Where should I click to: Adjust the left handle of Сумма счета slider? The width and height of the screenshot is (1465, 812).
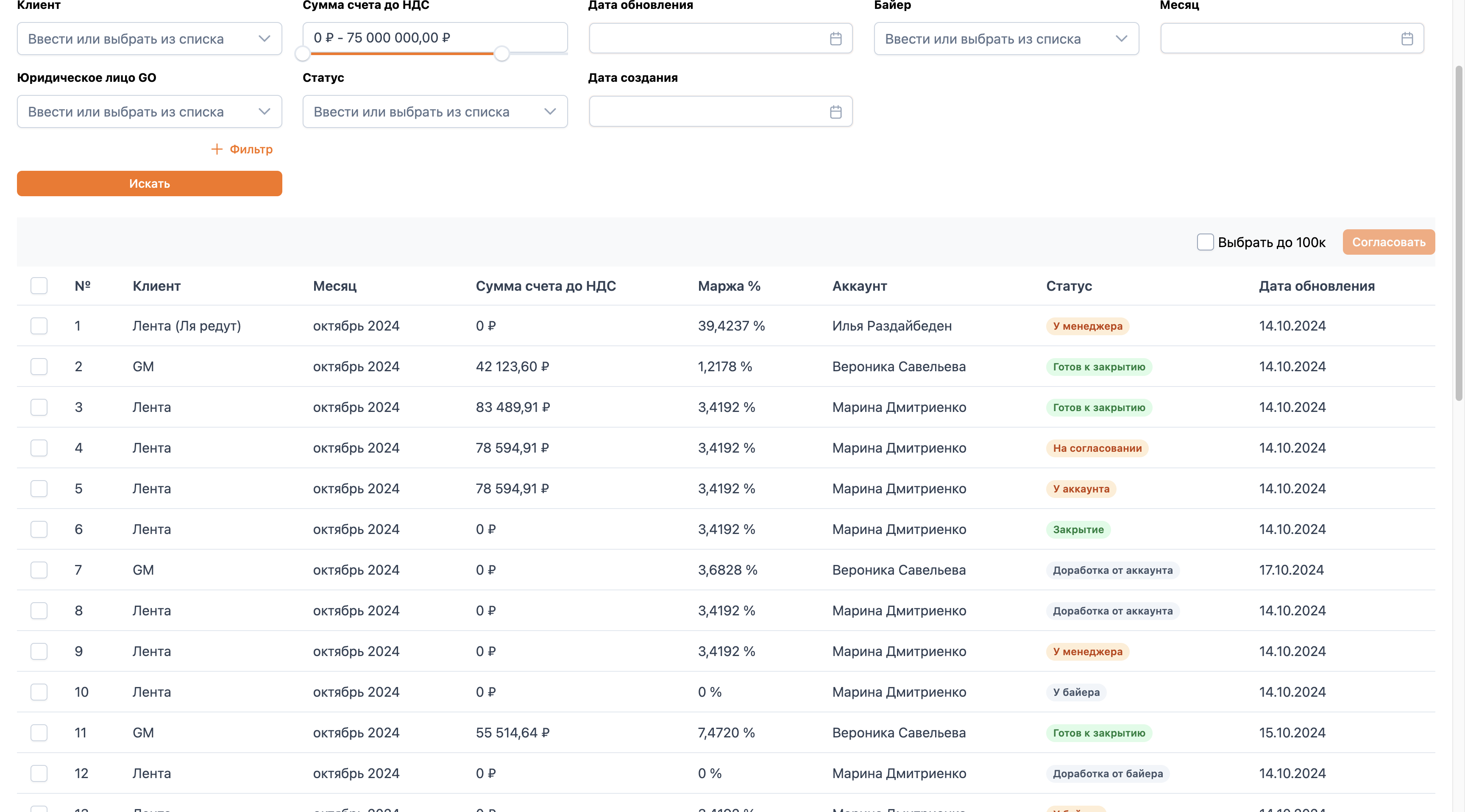pos(303,54)
